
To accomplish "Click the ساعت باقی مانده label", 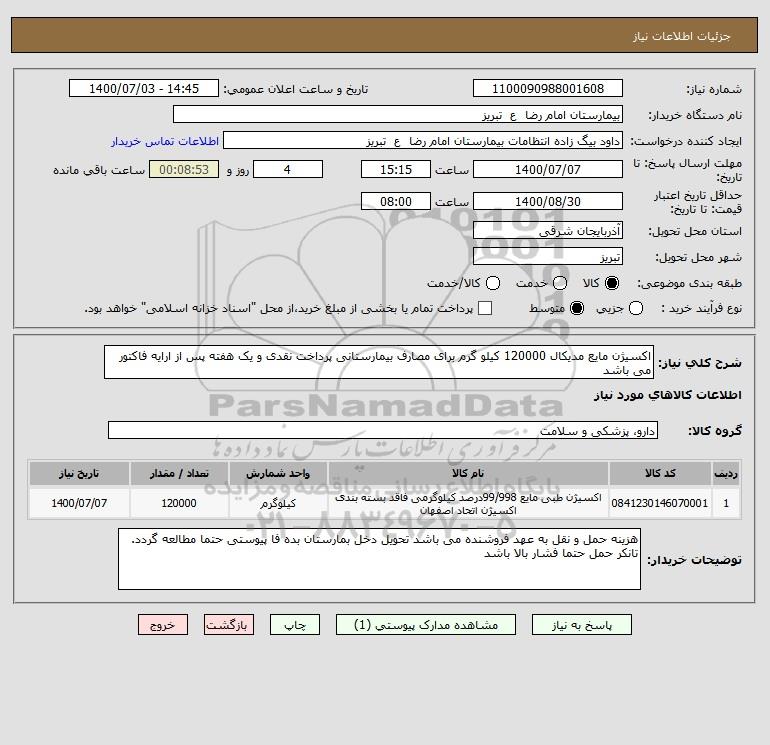I will 99,170.
